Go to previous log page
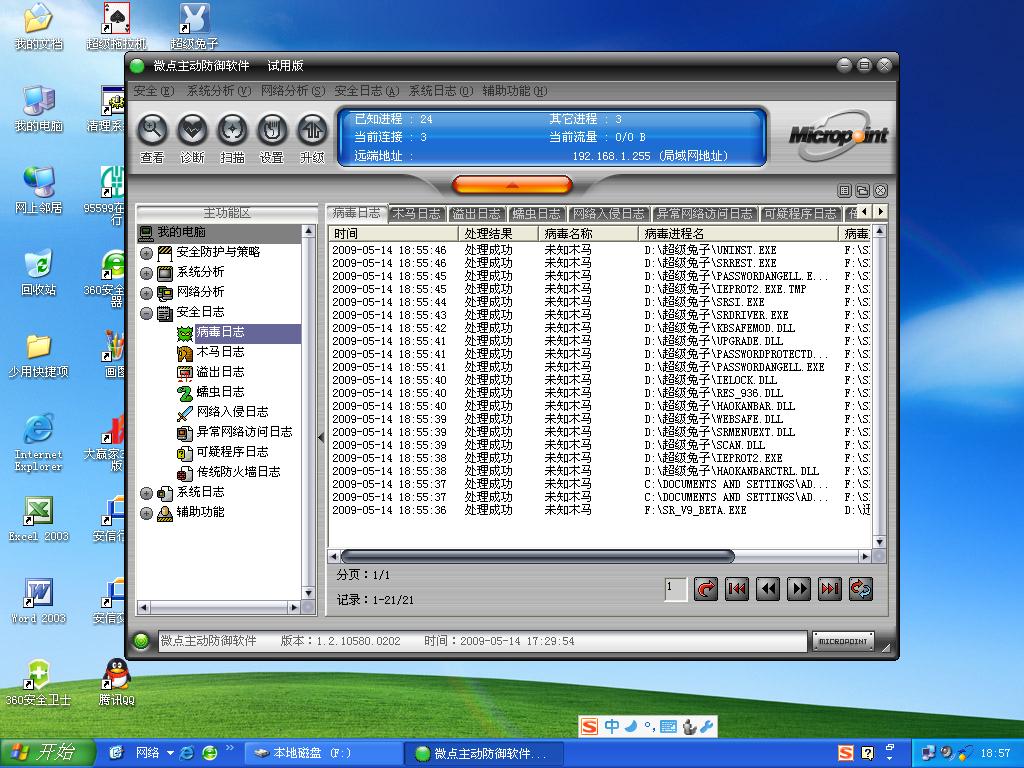Viewport: 1024px width, 768px height. tap(768, 589)
